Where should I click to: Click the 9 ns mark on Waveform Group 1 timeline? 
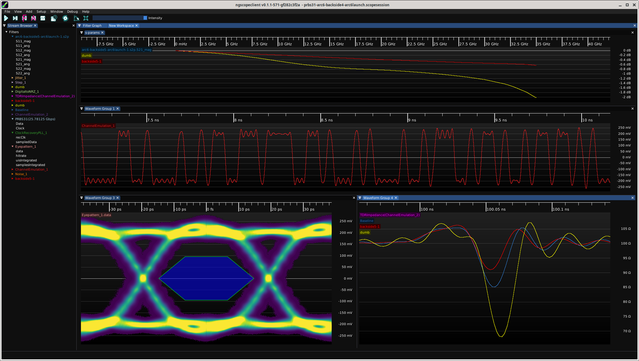[412, 120]
